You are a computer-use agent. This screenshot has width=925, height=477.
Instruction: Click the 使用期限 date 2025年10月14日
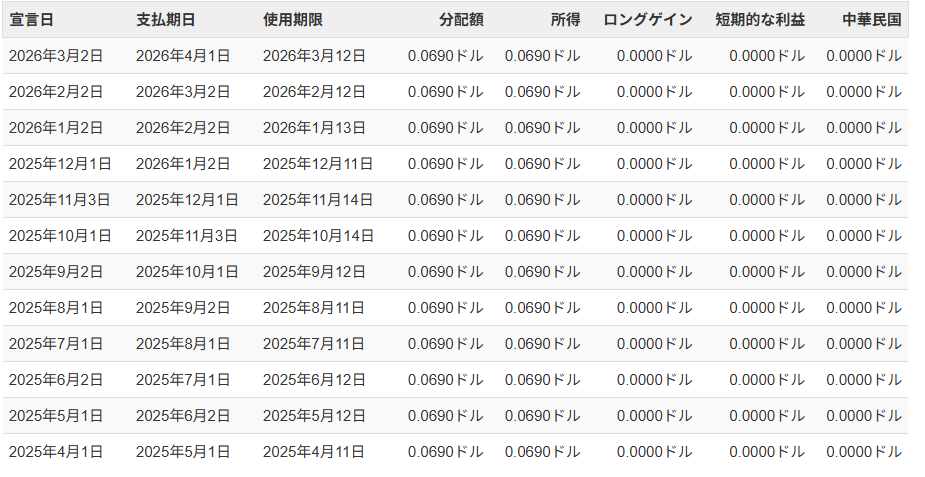pos(318,236)
